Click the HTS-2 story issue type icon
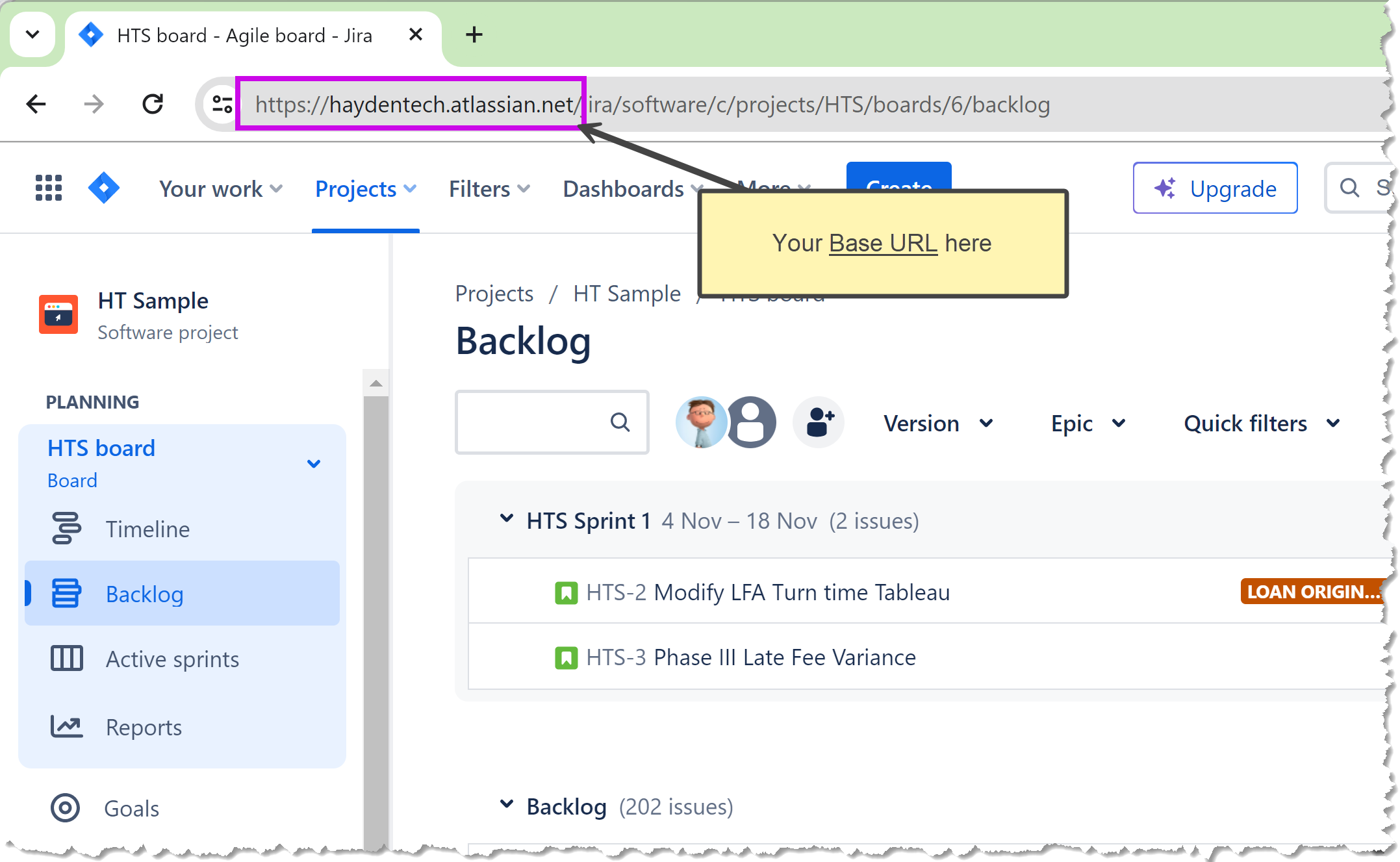 [x=566, y=592]
